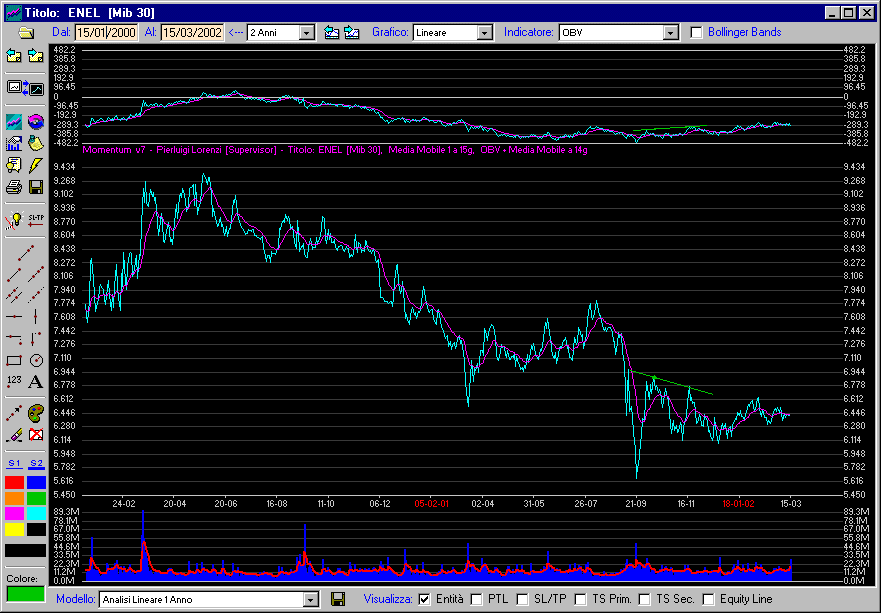Click the SL-TP stop loss tool
Screen dimensions: 881x613
36,219
